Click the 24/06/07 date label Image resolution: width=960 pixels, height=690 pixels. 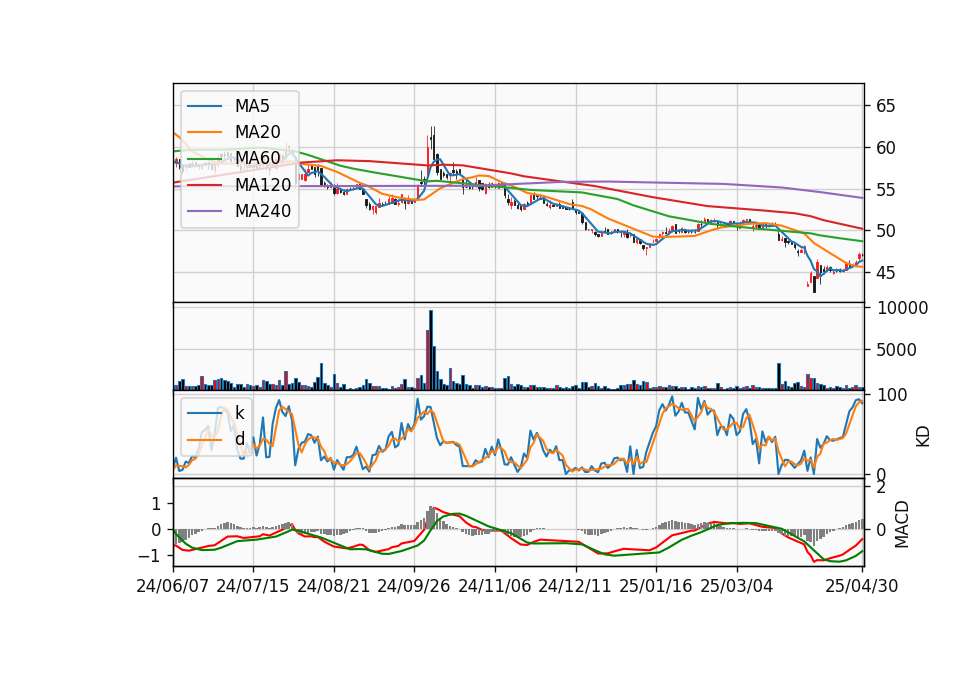point(173,586)
